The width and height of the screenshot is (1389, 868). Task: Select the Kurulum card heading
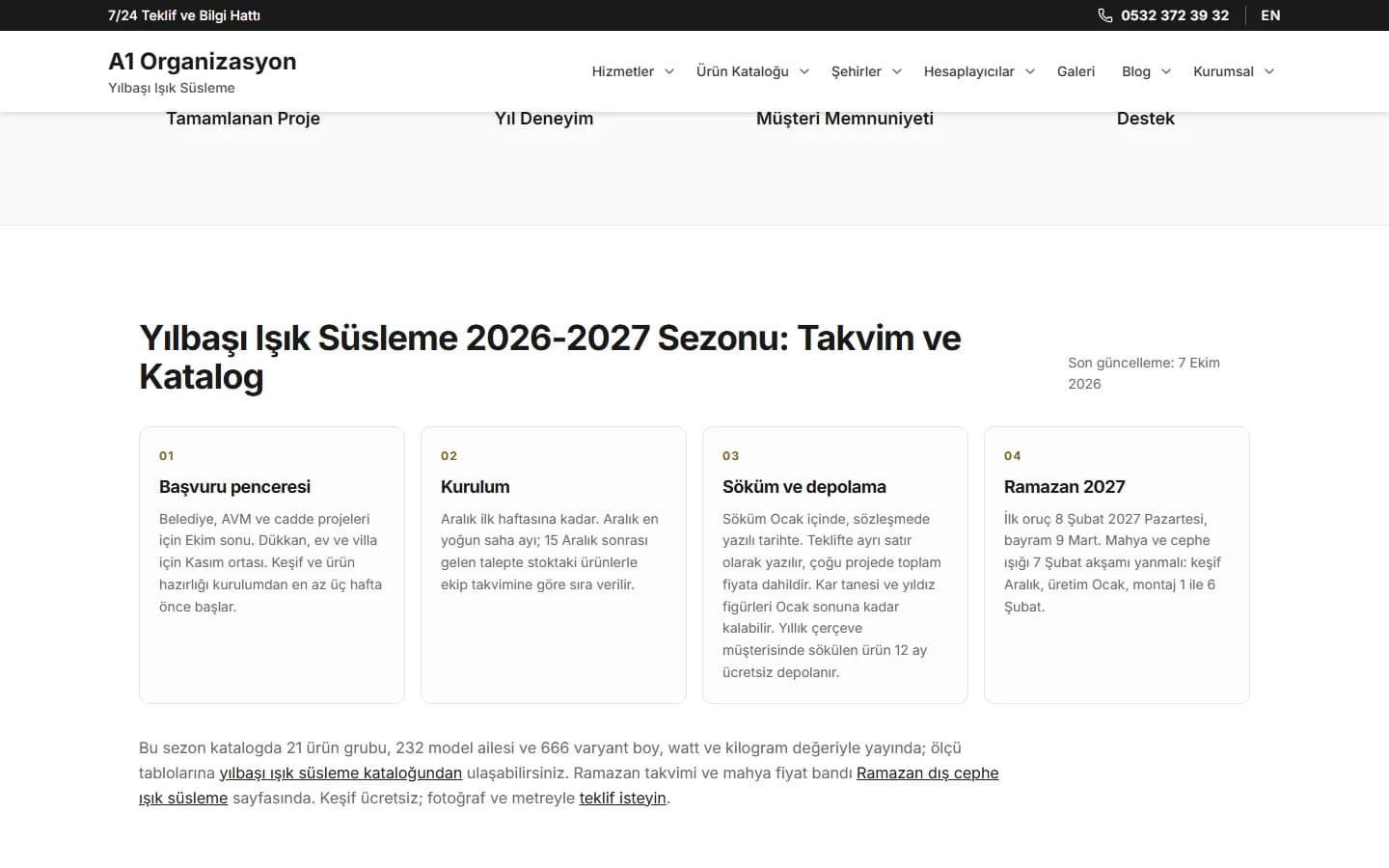pos(476,487)
